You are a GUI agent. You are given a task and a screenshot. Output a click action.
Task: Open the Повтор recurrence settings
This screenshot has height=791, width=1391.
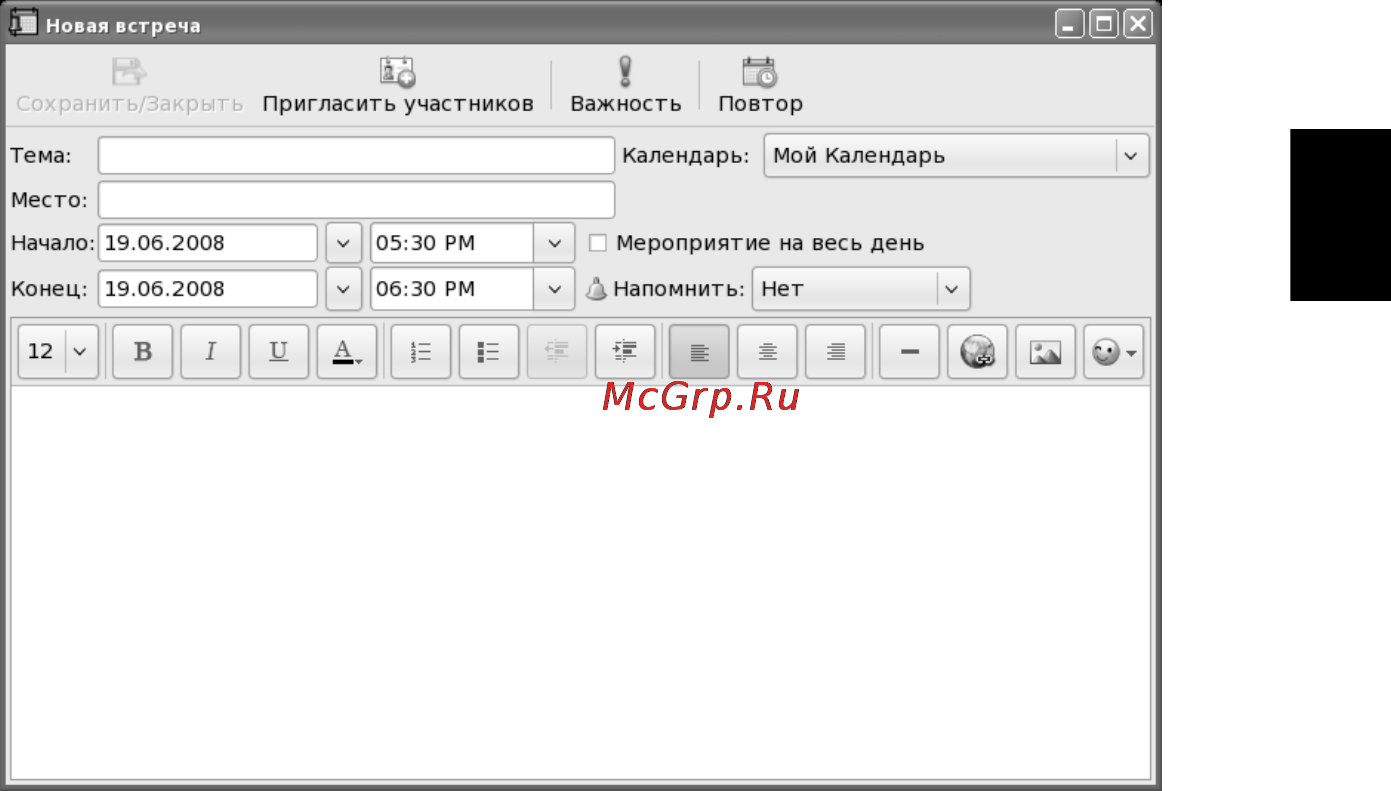[760, 86]
